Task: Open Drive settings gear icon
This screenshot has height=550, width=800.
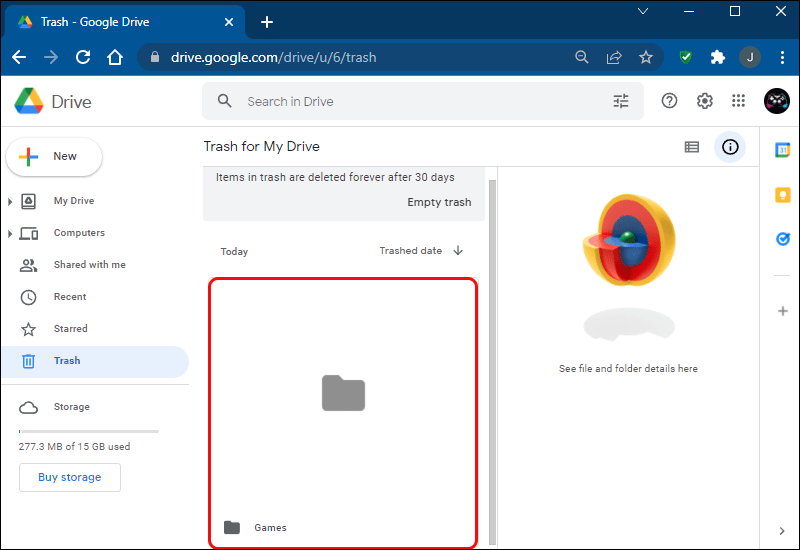Action: [705, 101]
